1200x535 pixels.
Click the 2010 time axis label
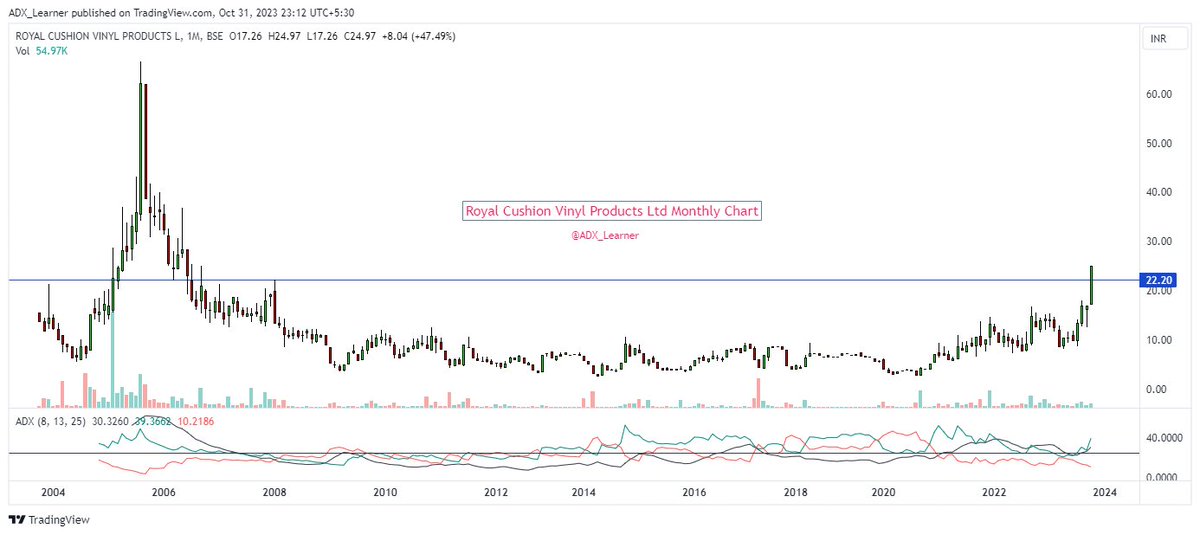385,493
